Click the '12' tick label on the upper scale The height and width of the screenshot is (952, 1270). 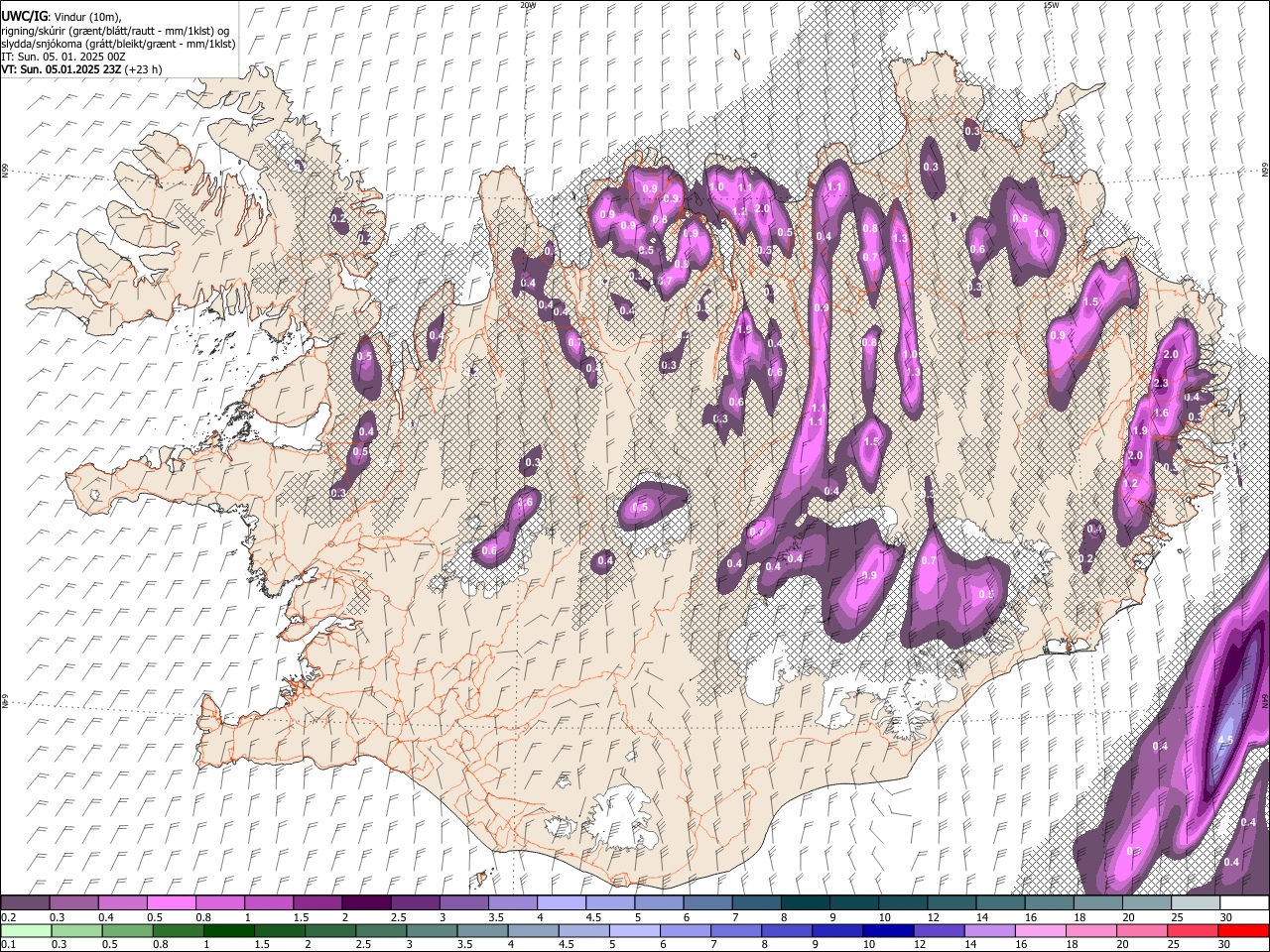tap(933, 917)
